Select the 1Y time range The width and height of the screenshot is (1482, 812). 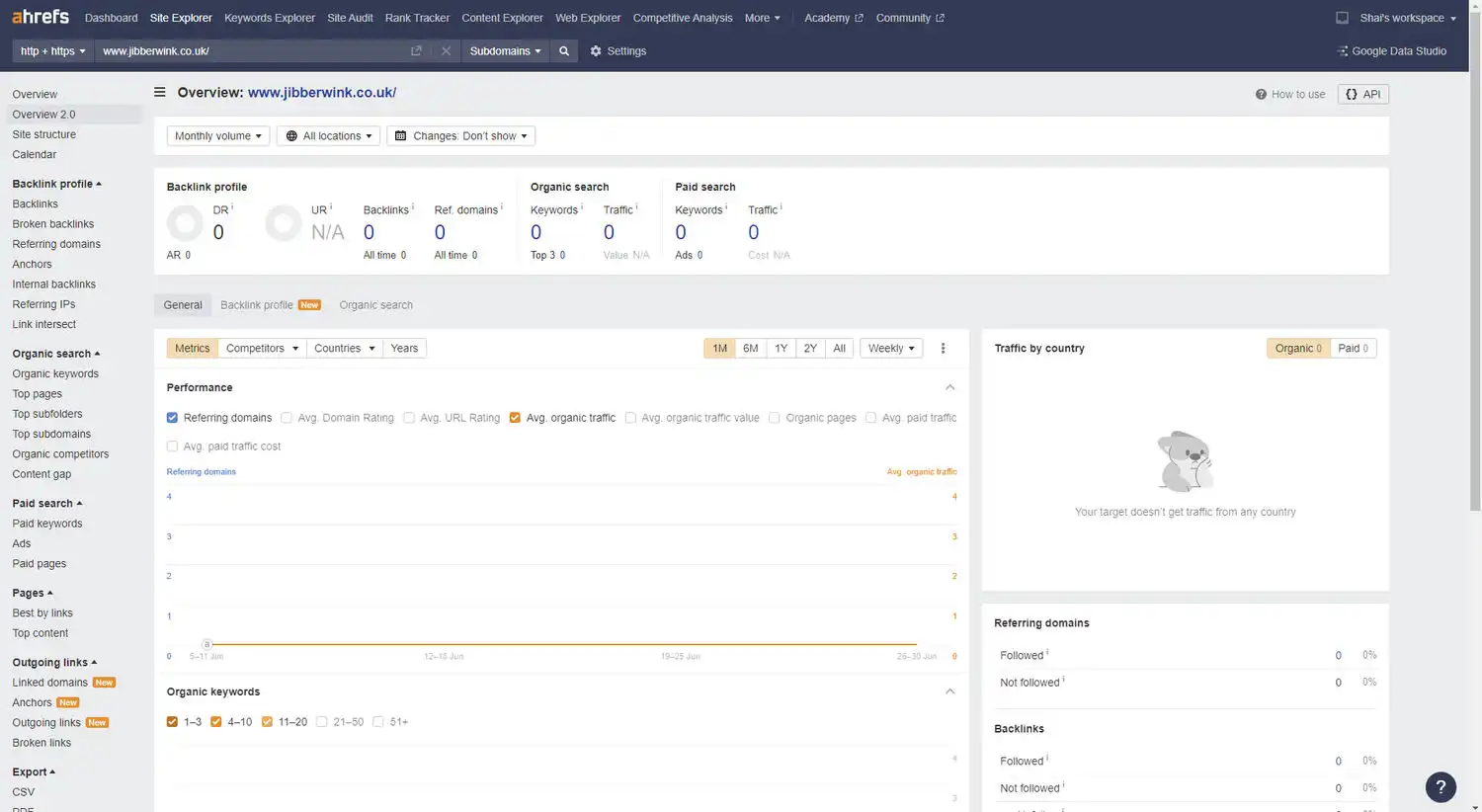(x=781, y=348)
